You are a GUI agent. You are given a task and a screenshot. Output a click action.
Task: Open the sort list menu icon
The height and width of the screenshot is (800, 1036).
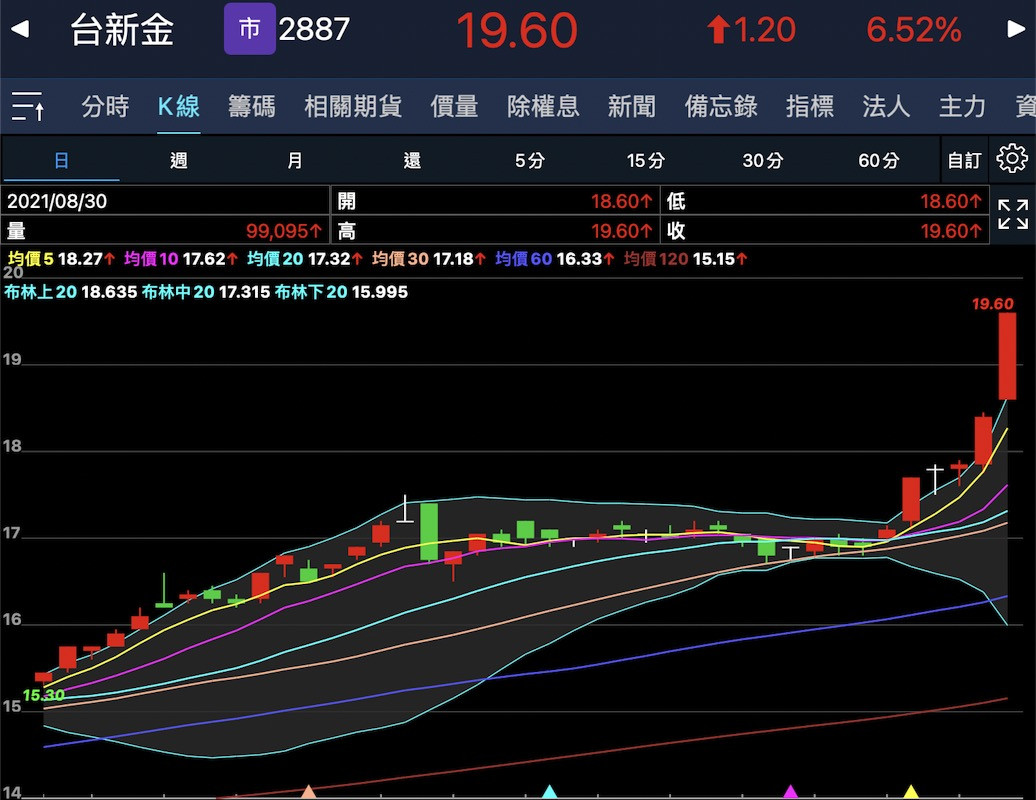pos(28,106)
